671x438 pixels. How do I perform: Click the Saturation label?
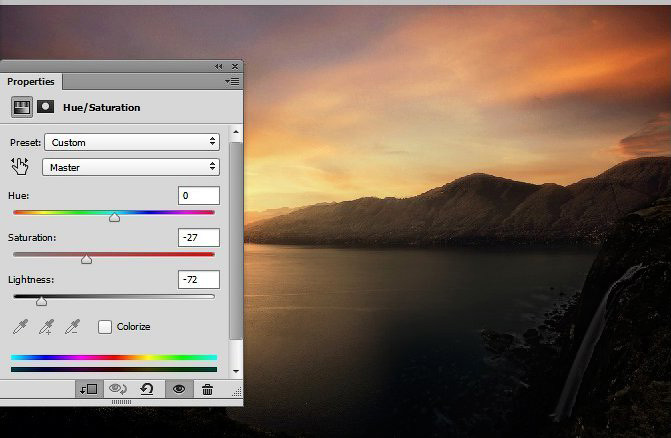coord(32,237)
